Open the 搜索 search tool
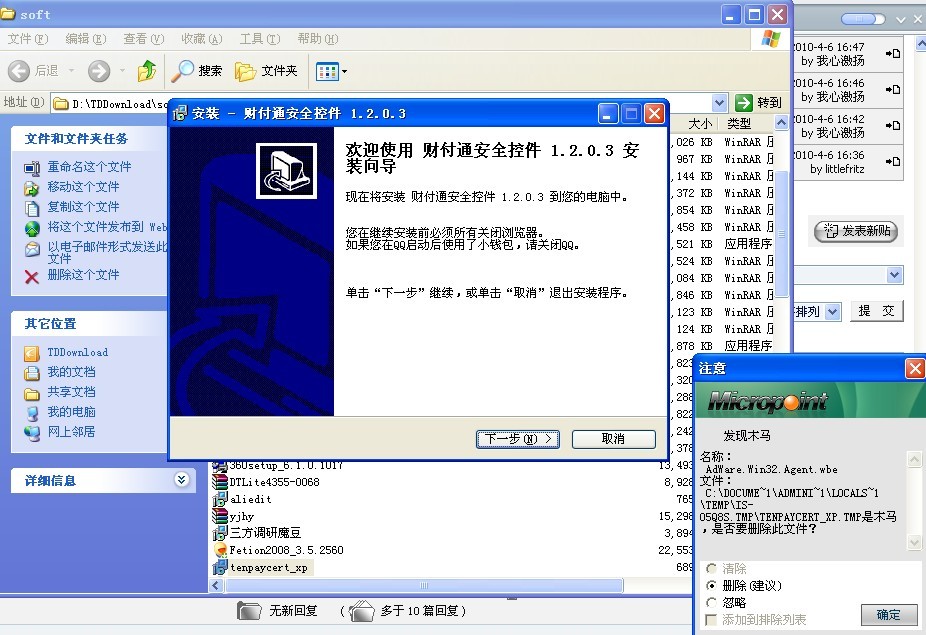The width and height of the screenshot is (926, 635). (x=197, y=71)
